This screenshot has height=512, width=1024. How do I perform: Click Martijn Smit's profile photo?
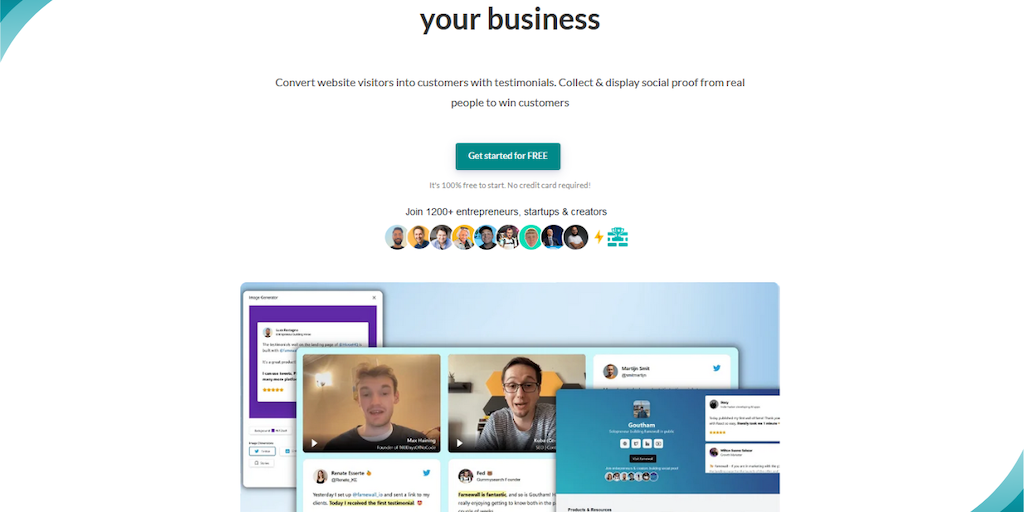pyautogui.click(x=611, y=372)
